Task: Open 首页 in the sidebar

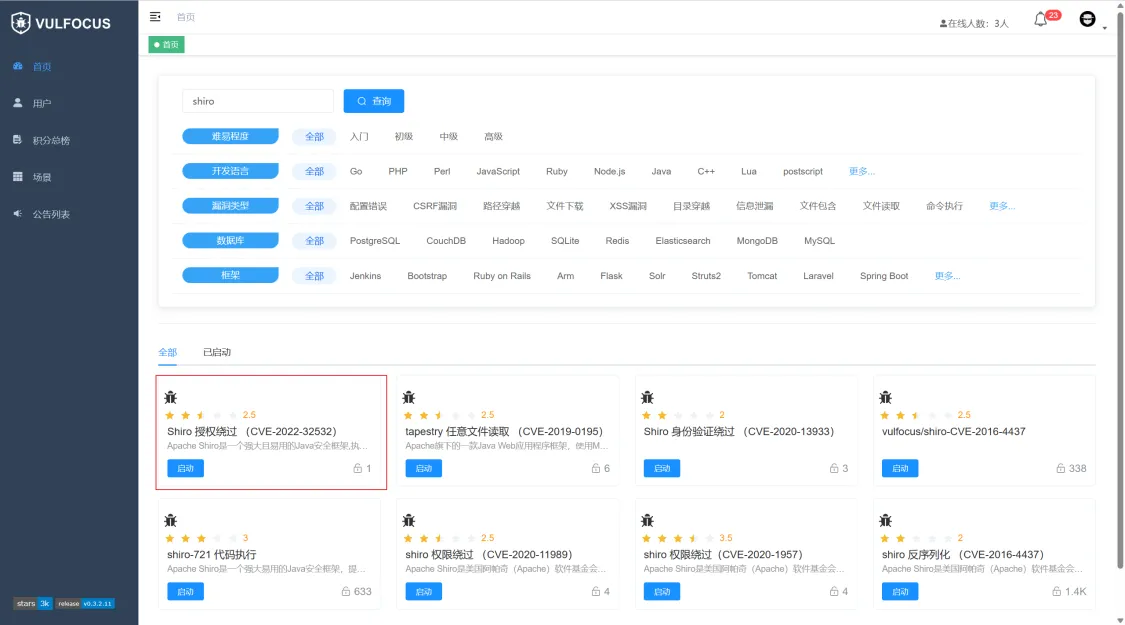Action: [x=42, y=67]
